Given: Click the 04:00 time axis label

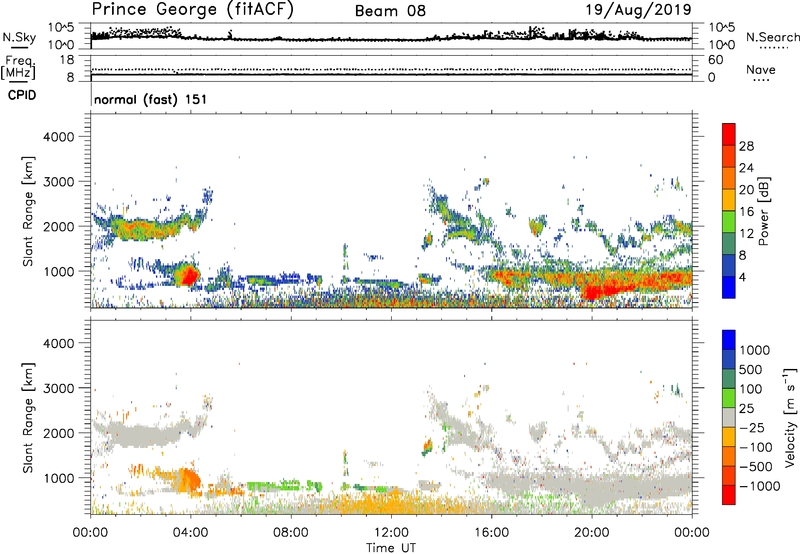Looking at the screenshot, I should [x=191, y=533].
